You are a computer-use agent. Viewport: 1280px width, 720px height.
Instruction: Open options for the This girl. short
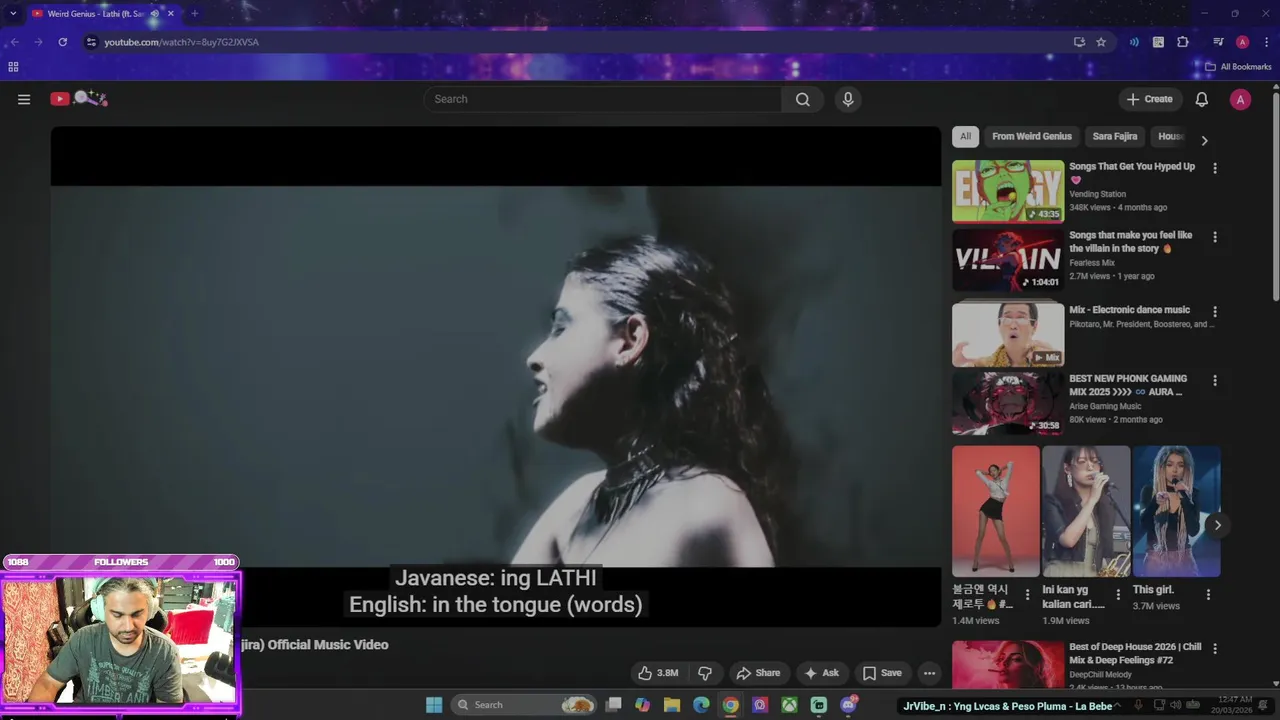[1208, 594]
